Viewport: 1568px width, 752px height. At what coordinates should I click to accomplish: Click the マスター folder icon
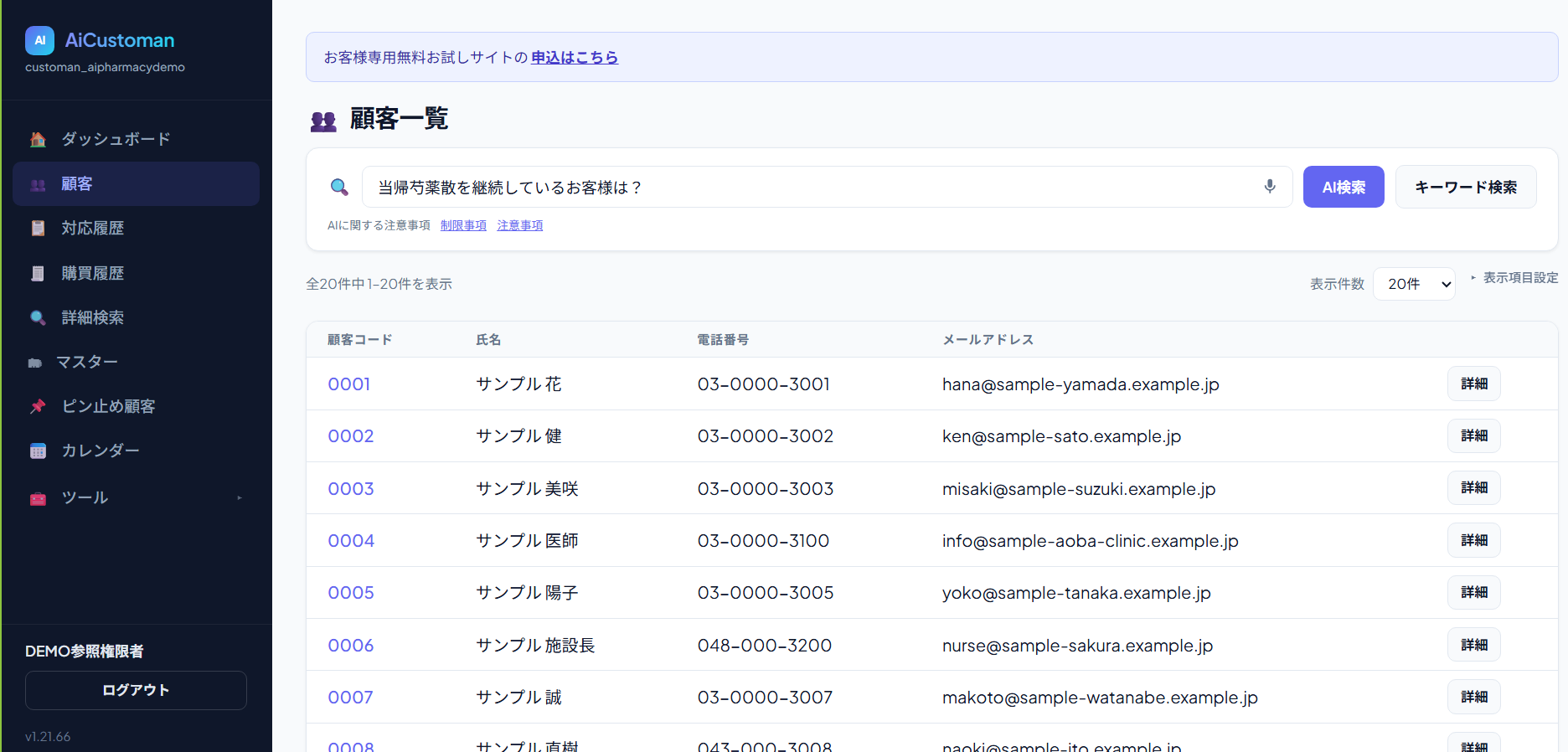pos(35,363)
